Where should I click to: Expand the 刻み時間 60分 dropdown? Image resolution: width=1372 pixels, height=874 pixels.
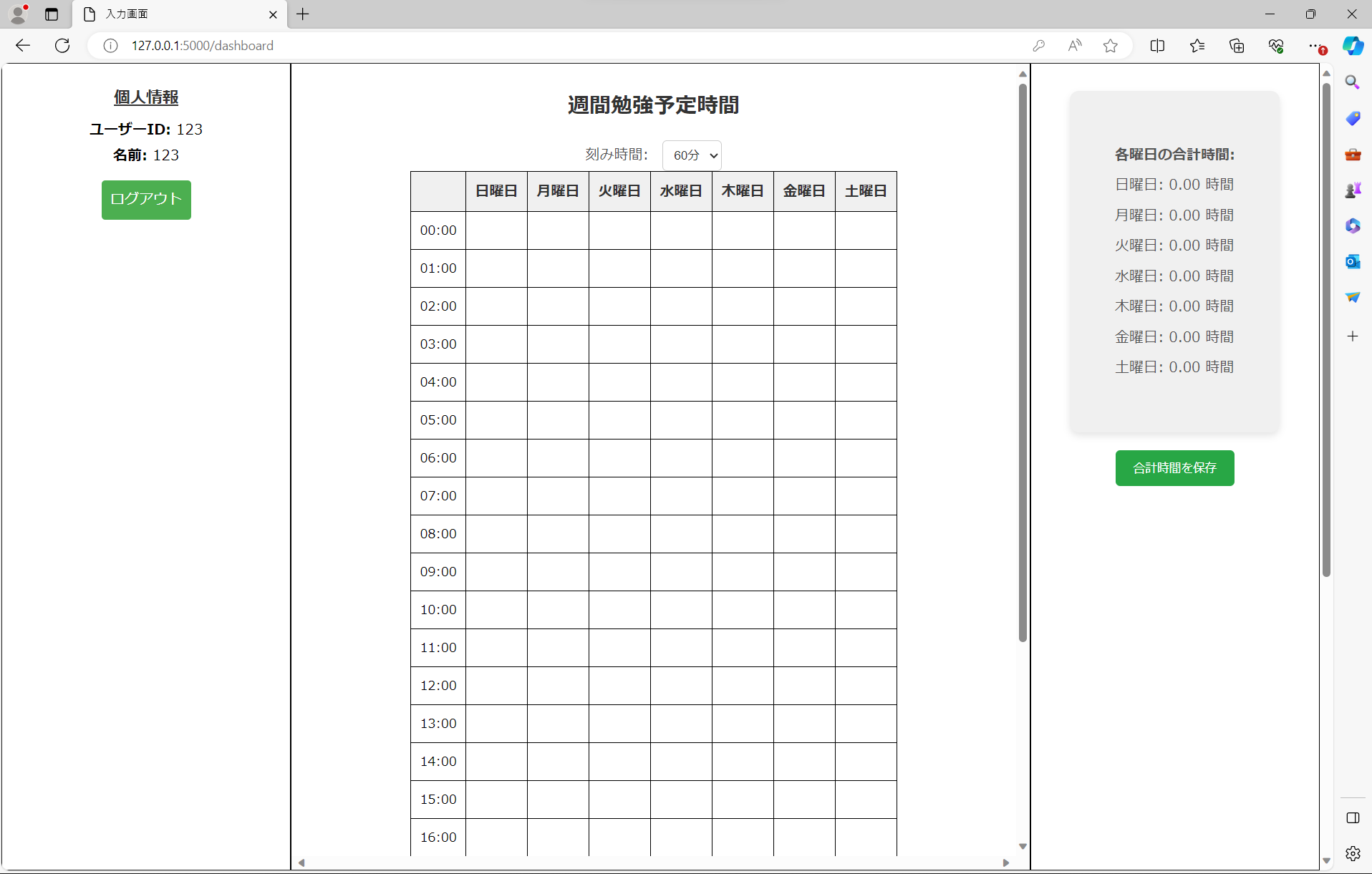point(692,155)
